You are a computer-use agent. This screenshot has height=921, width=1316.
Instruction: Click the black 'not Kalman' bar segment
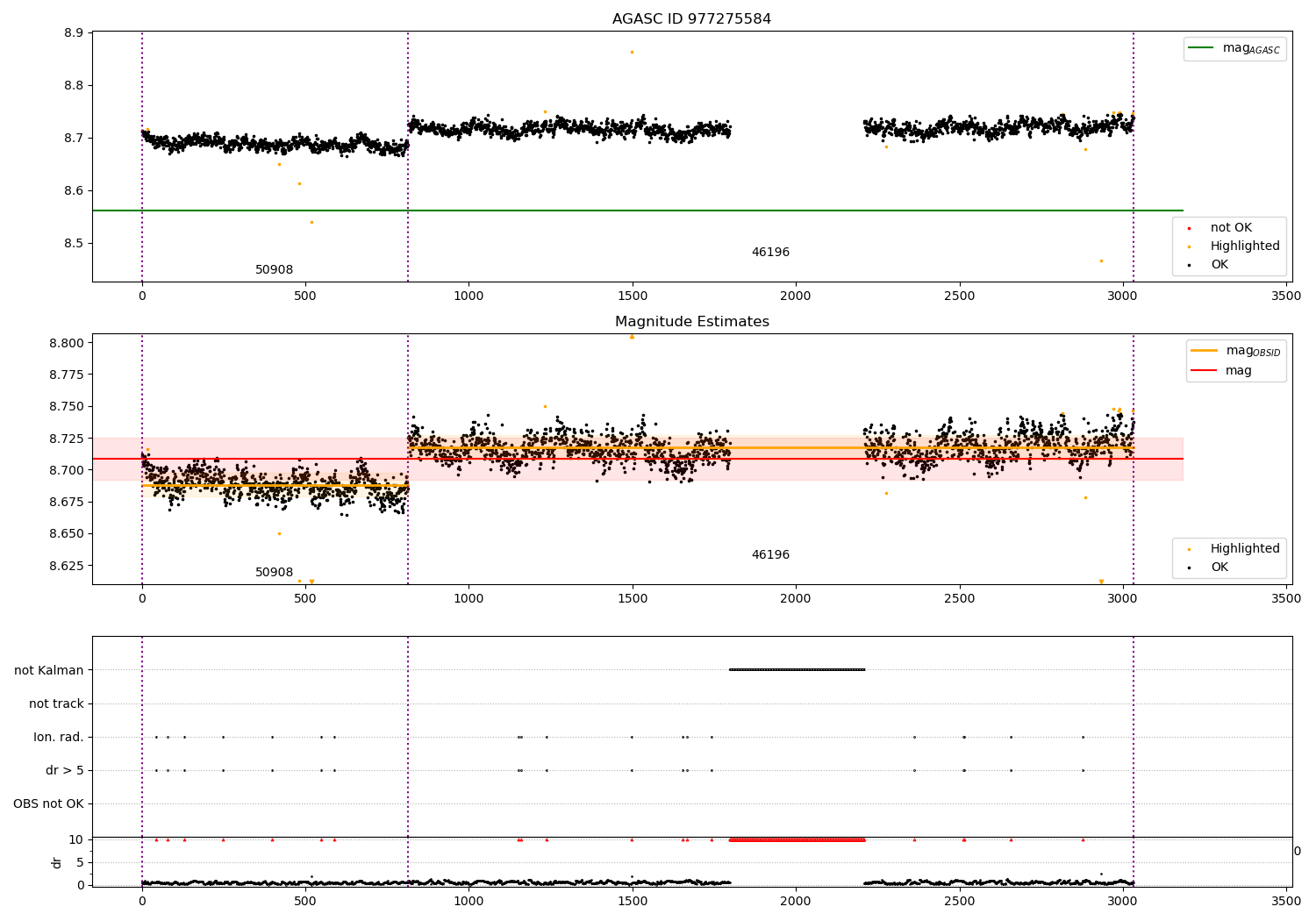797,669
